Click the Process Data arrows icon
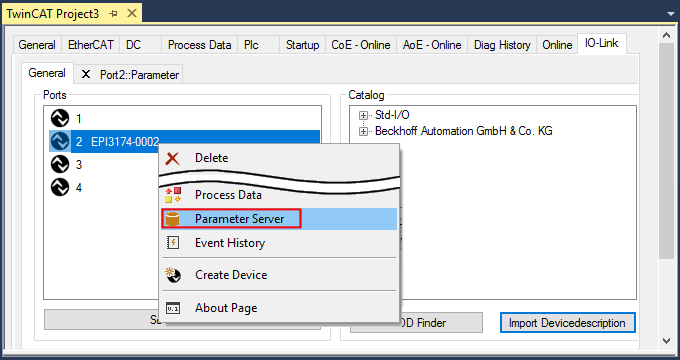 click(x=173, y=195)
